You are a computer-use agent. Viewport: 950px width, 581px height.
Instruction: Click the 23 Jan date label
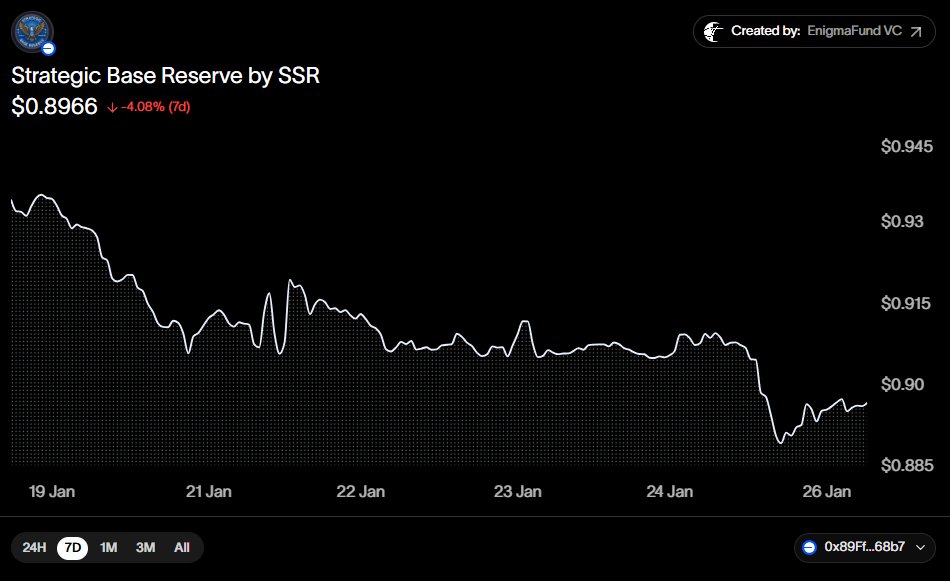(517, 491)
